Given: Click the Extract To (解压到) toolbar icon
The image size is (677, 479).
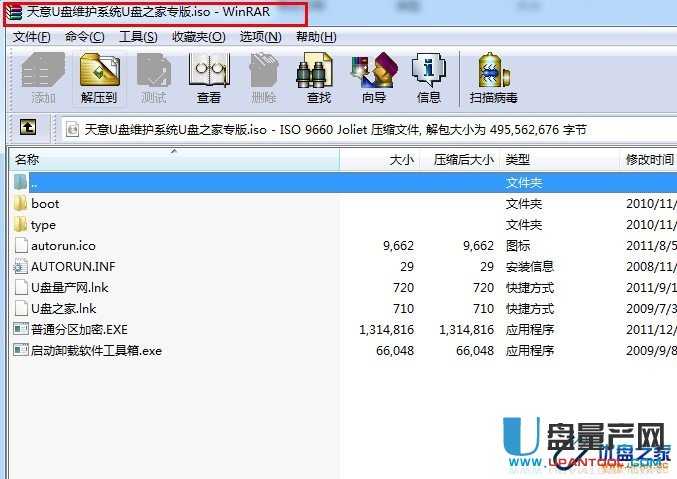Looking at the screenshot, I should click(x=99, y=77).
